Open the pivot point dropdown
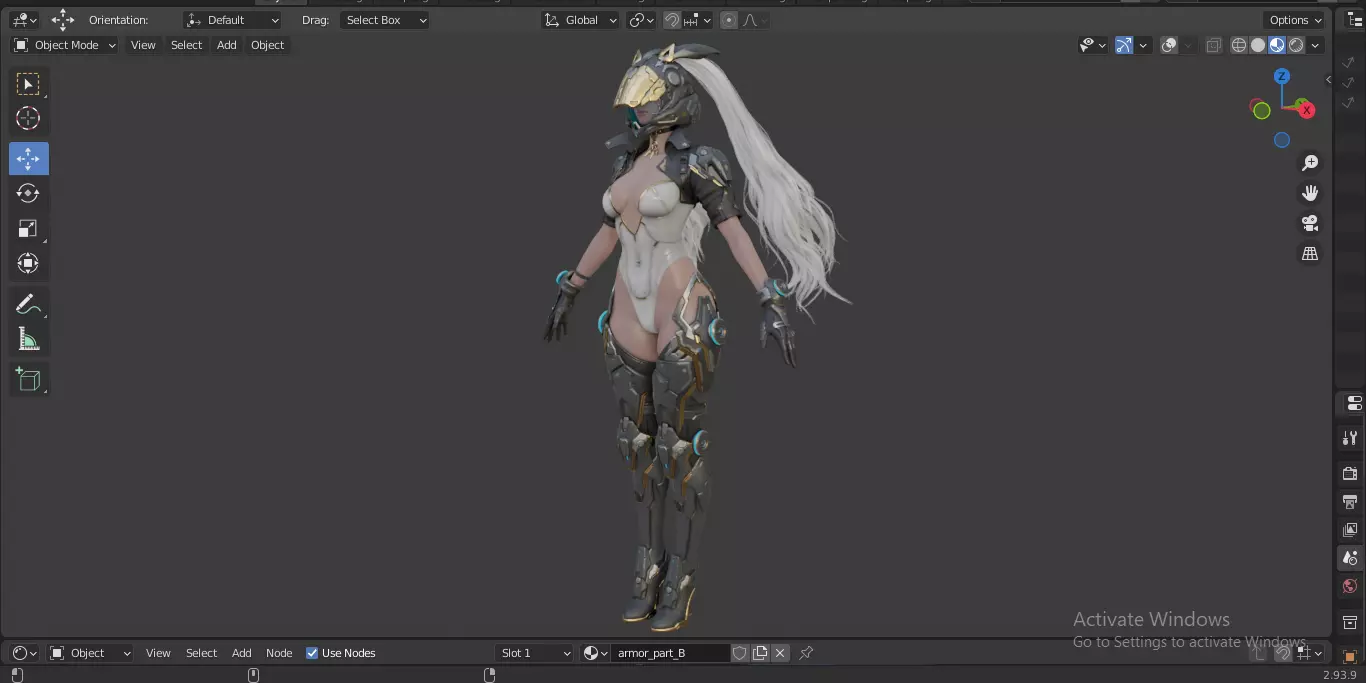 tap(641, 20)
